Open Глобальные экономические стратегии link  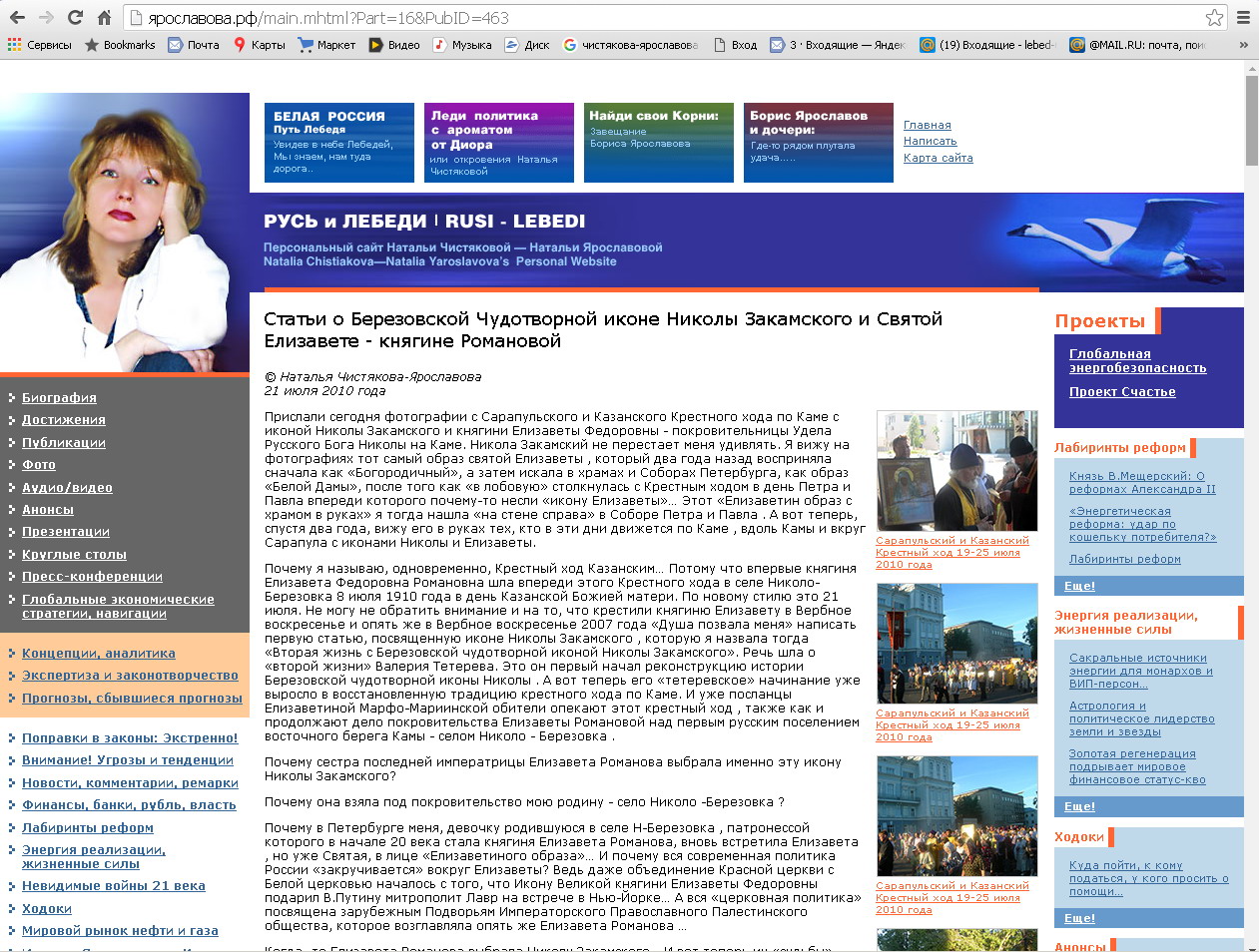tap(118, 606)
